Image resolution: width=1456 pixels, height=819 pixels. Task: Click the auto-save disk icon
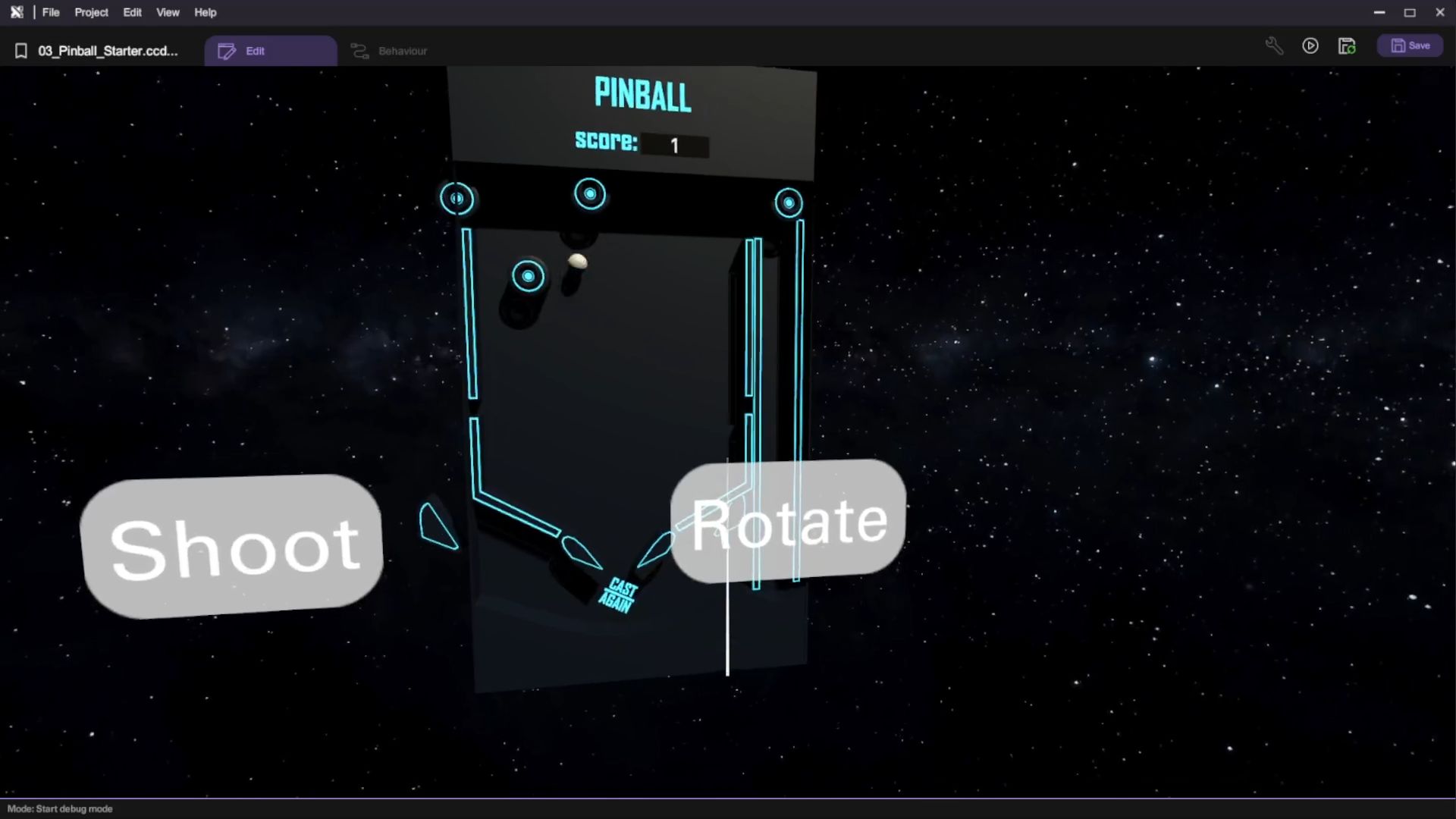point(1347,46)
